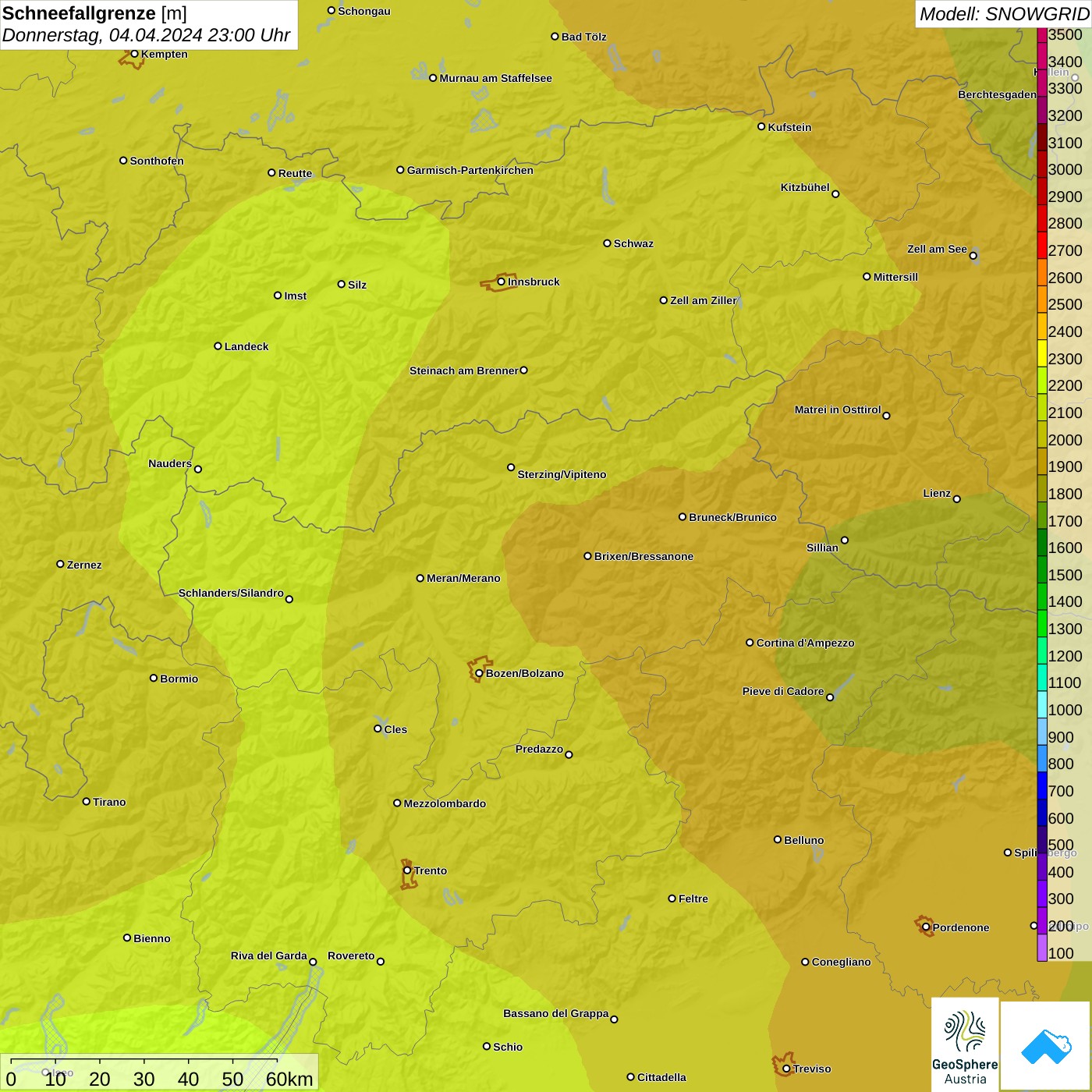Click the Tirano map label
Viewport: 1092px width, 1092px height.
[x=109, y=802]
